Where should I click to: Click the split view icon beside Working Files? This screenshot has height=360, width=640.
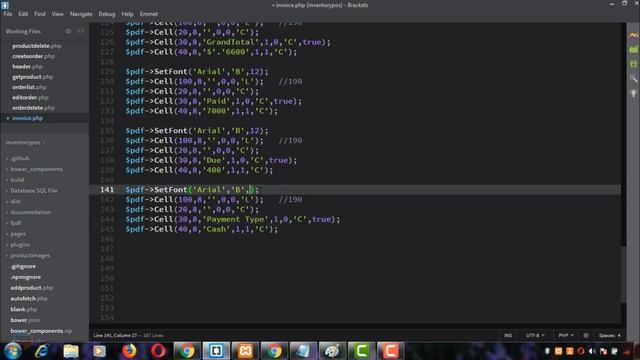[x=80, y=31]
